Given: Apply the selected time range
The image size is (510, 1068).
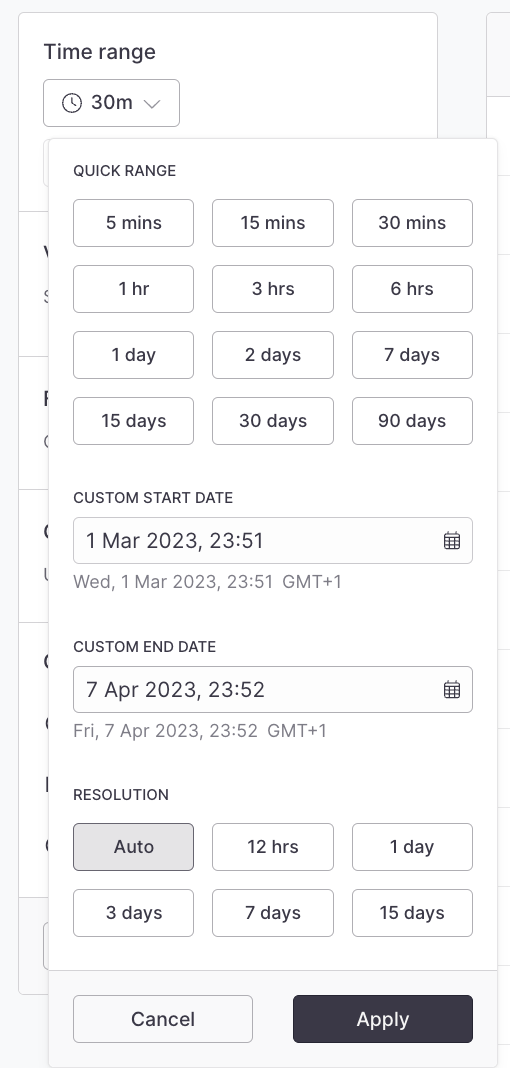Looking at the screenshot, I should click(383, 1019).
